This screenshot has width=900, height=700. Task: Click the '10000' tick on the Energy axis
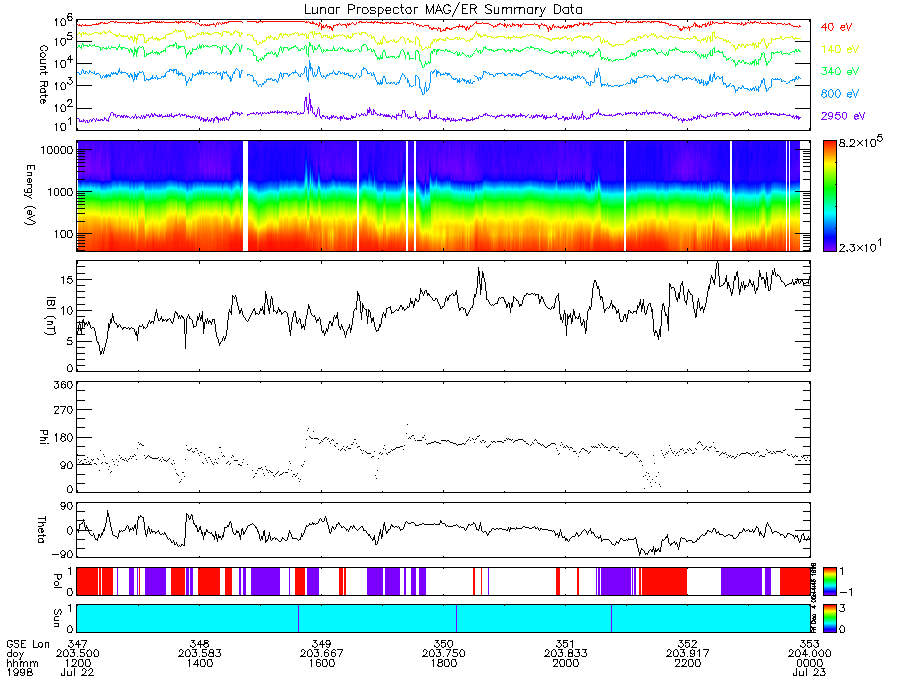(x=56, y=150)
